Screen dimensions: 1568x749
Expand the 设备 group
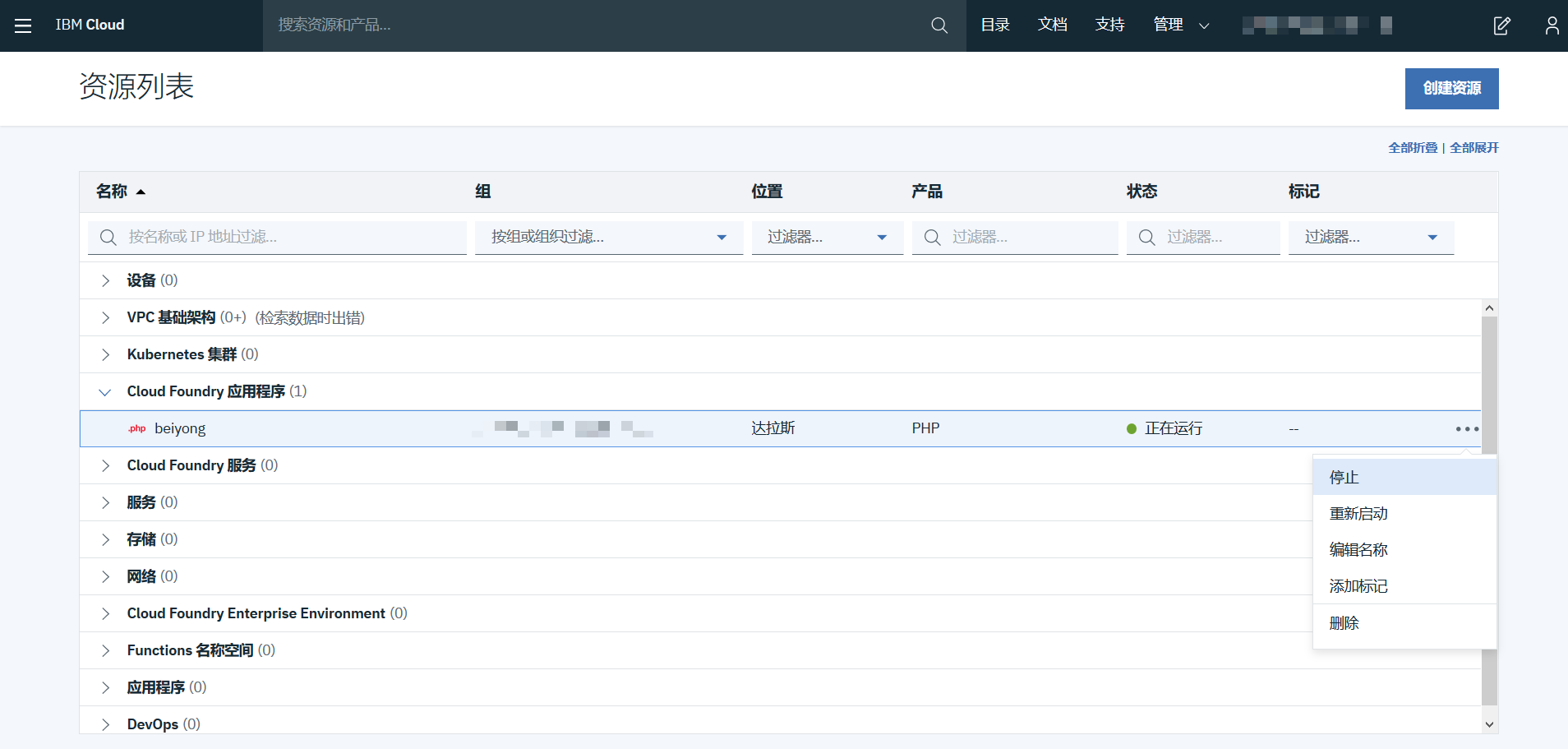105,280
